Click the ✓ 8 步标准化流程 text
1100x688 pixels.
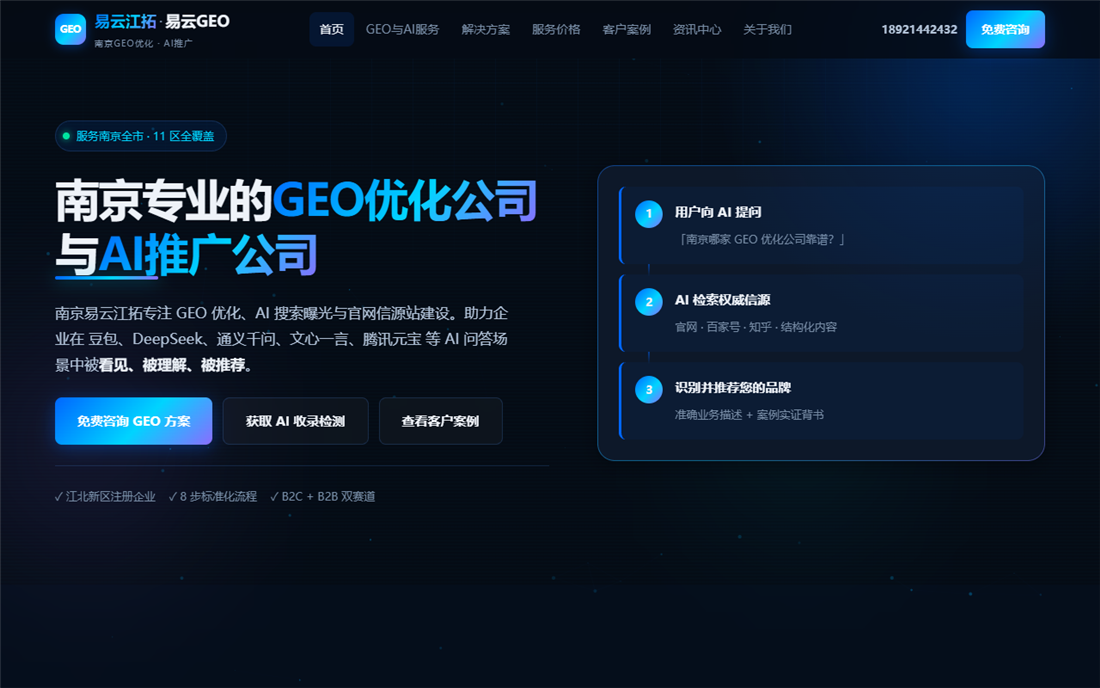pos(213,497)
